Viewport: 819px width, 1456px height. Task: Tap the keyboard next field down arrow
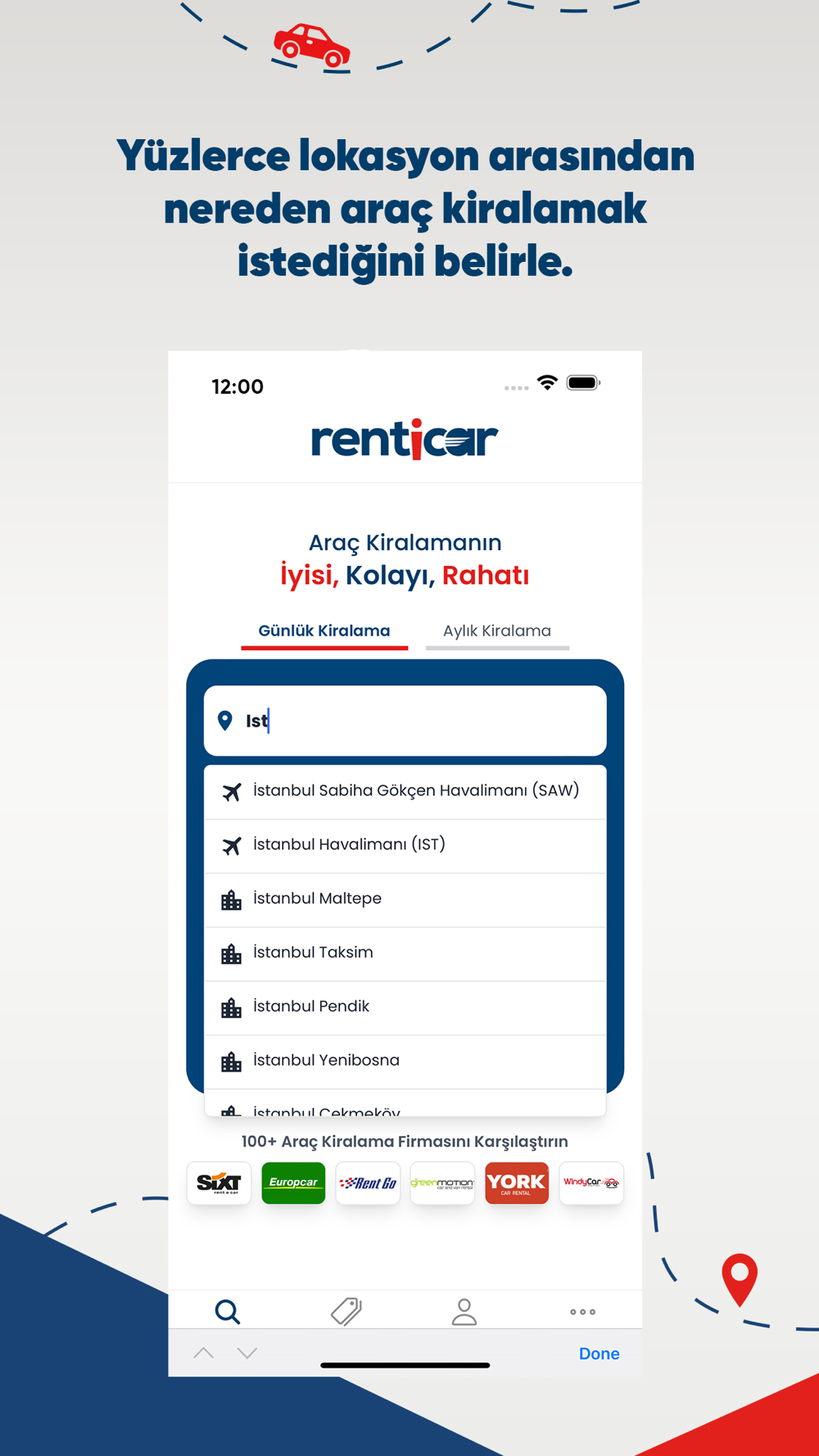[x=247, y=1354]
